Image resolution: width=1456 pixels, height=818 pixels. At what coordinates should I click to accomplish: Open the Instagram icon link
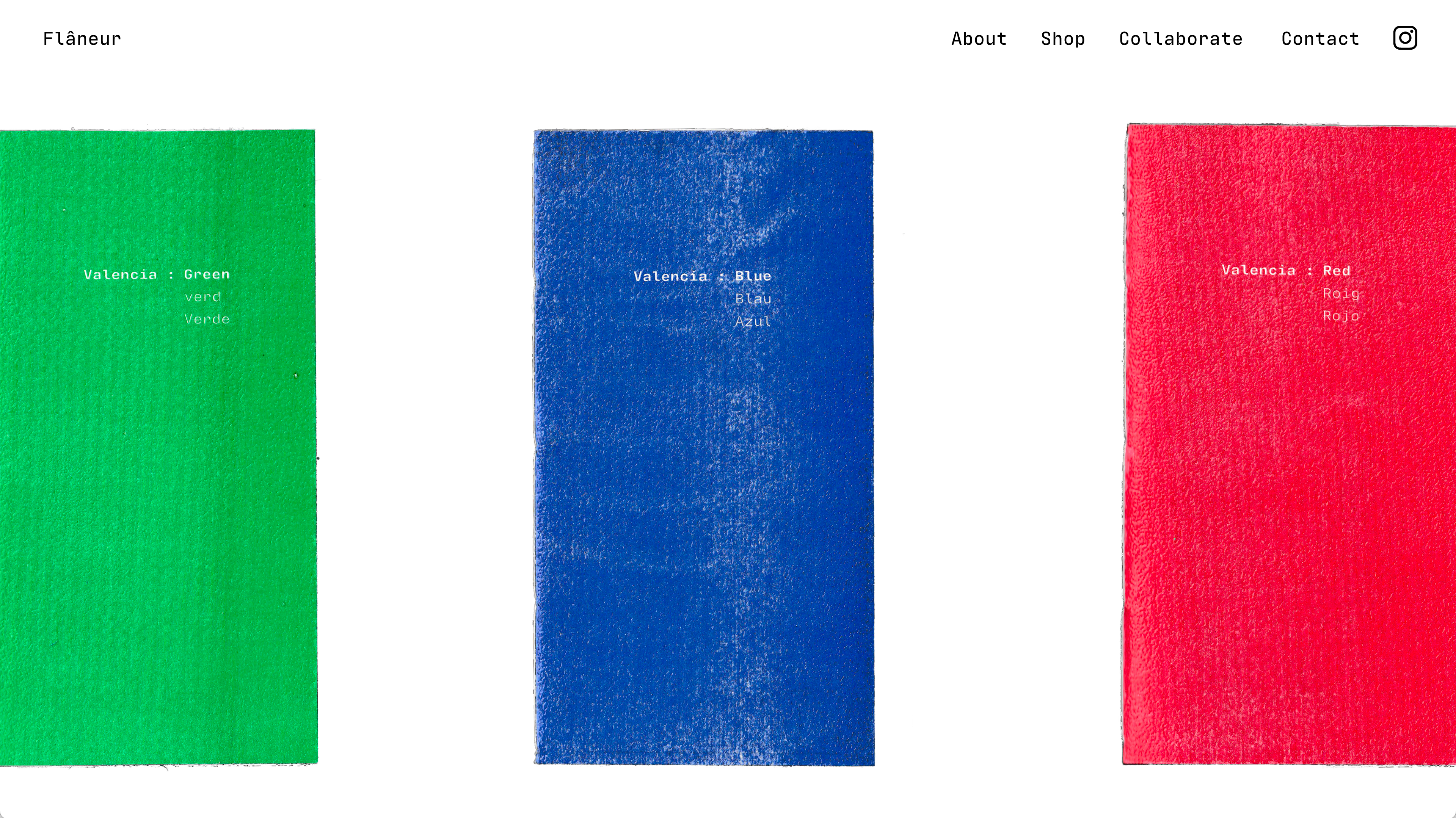pos(1405,38)
